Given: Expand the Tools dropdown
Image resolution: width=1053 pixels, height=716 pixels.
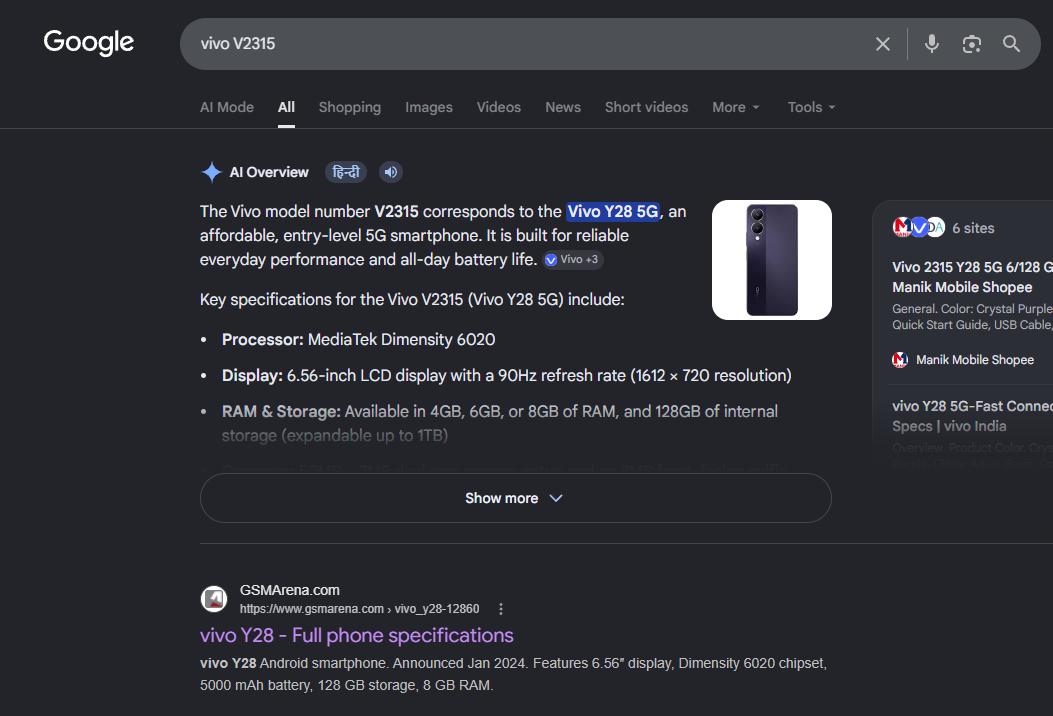Looking at the screenshot, I should pos(811,107).
